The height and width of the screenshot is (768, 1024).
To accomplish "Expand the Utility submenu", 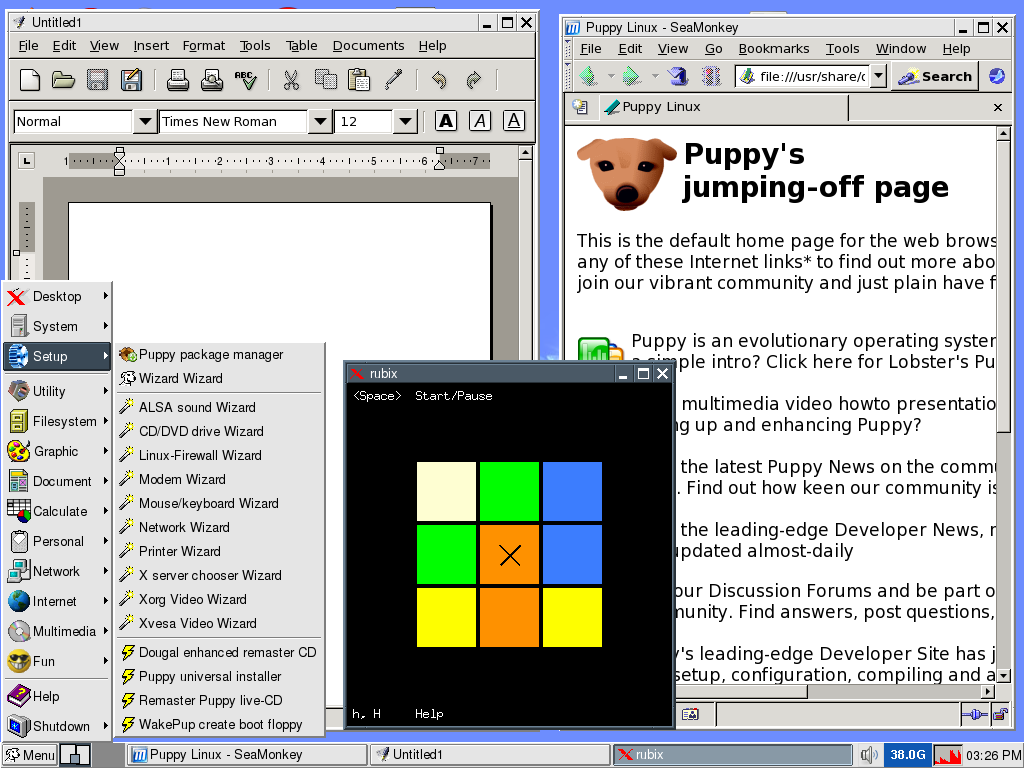I will [57, 391].
